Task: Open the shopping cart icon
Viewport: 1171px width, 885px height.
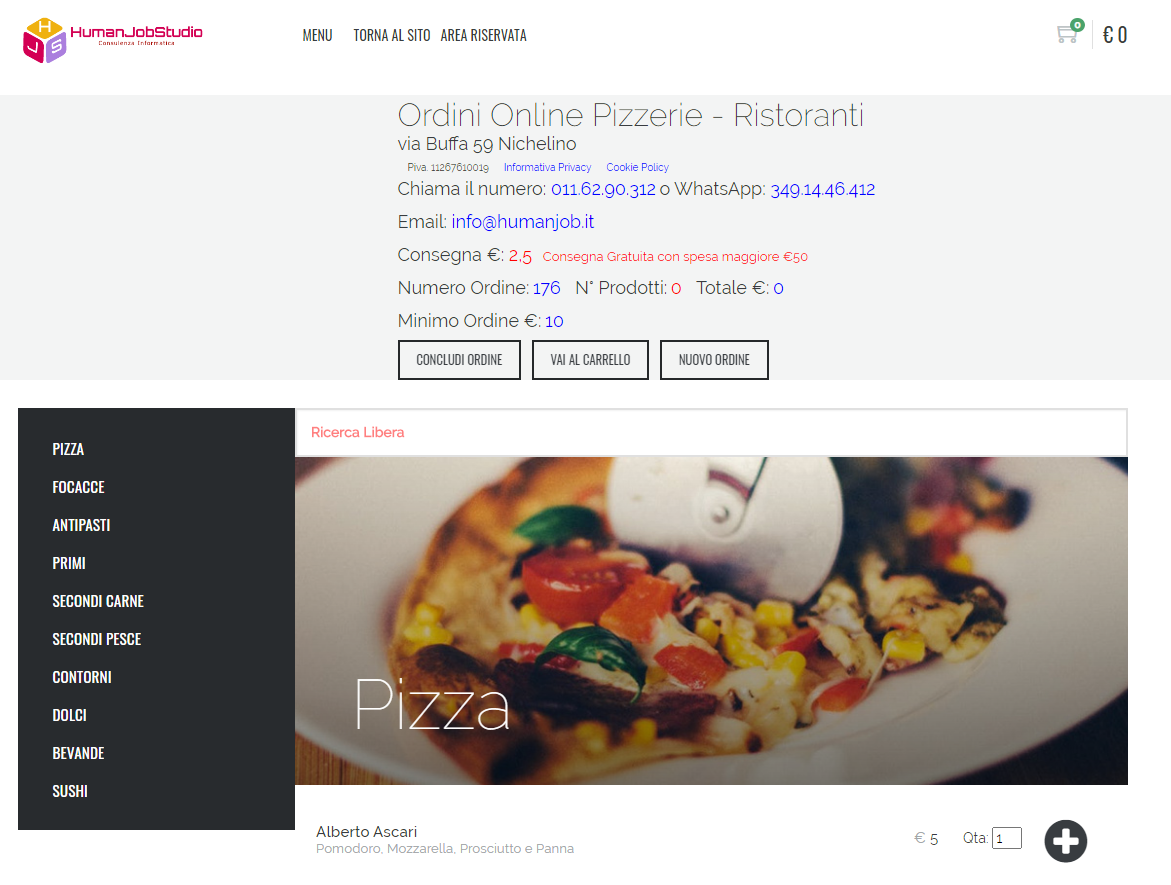Action: pyautogui.click(x=1069, y=33)
